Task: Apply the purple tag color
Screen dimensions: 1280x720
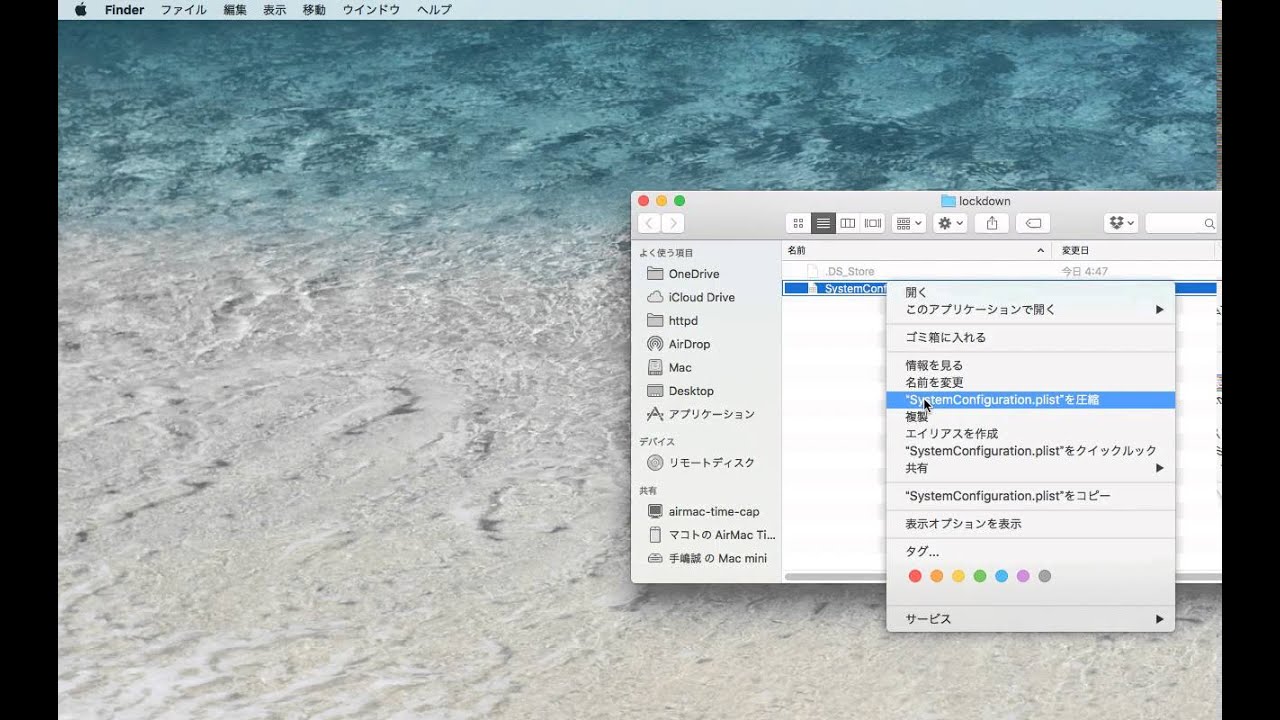Action: 1023,576
